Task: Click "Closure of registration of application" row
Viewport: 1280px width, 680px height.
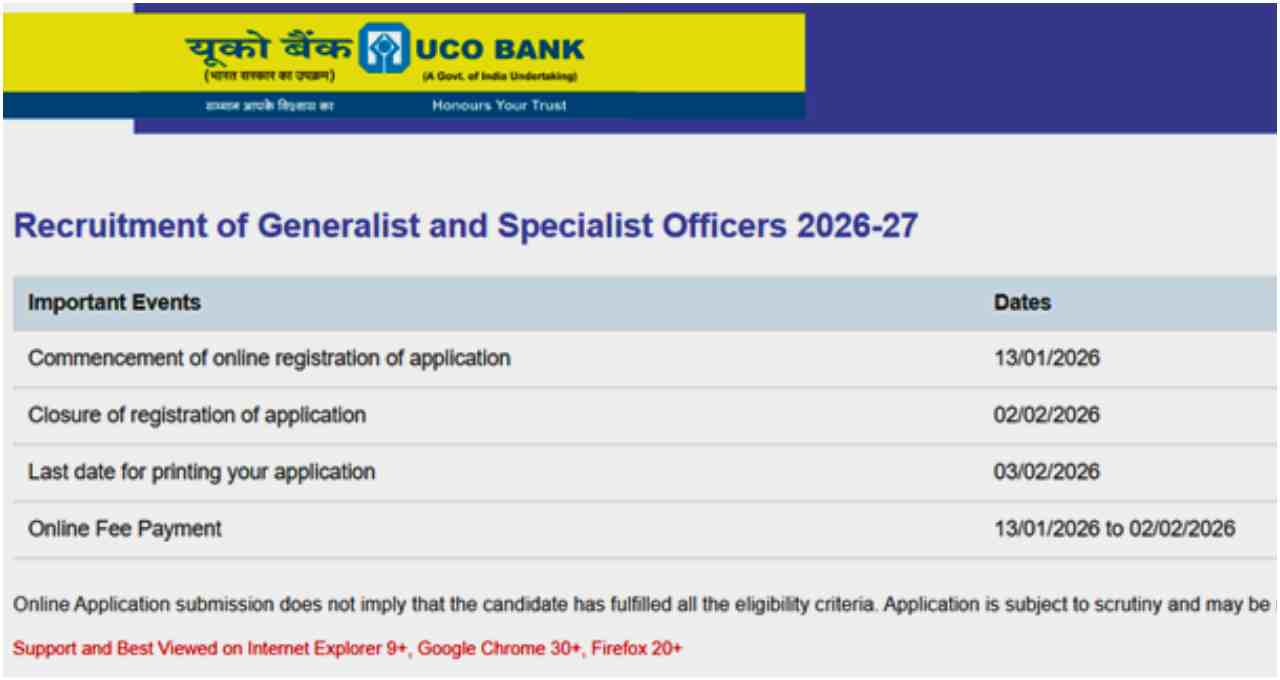Action: [x=197, y=414]
